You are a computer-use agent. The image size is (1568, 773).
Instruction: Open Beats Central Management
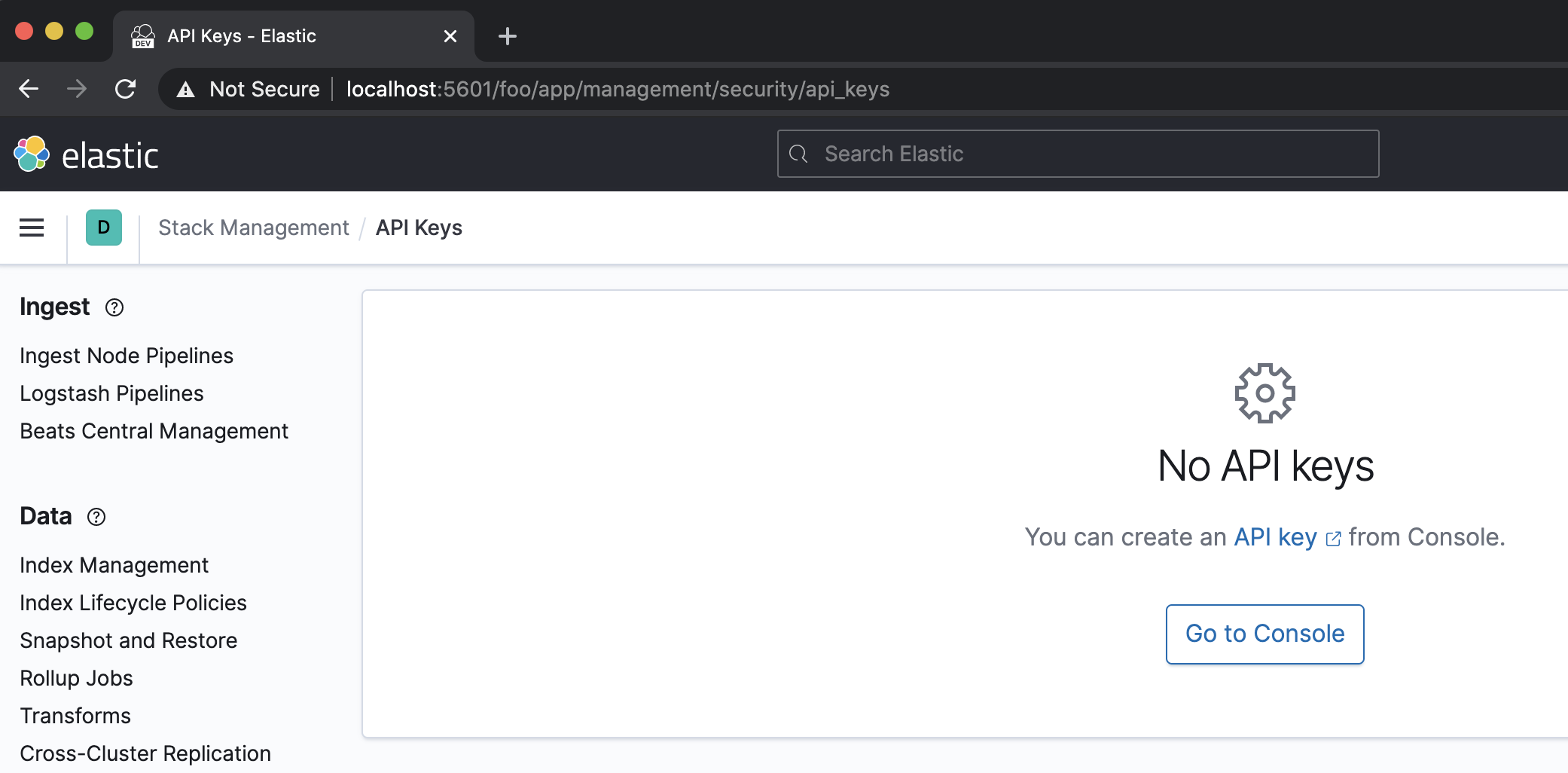pos(154,431)
